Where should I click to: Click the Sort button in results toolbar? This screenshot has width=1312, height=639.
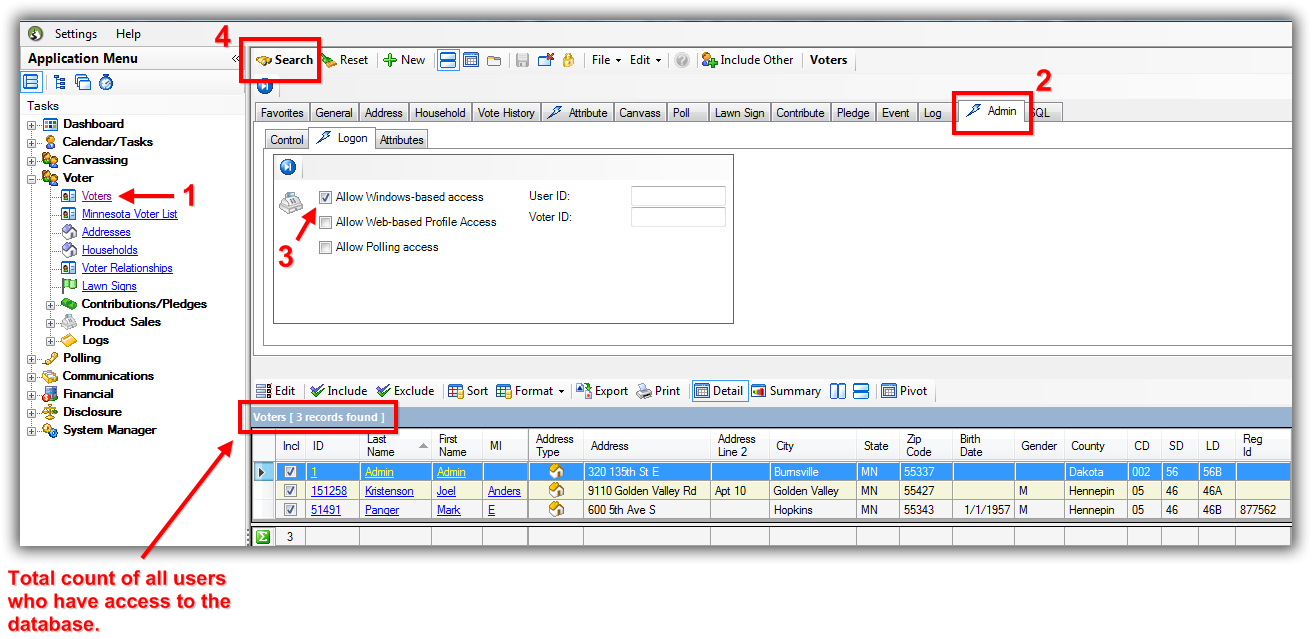(x=468, y=391)
